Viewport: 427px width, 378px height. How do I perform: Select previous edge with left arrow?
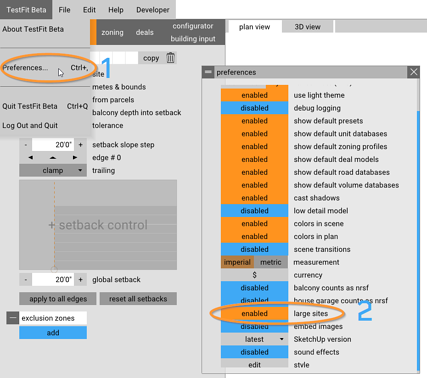pyautogui.click(x=31, y=158)
